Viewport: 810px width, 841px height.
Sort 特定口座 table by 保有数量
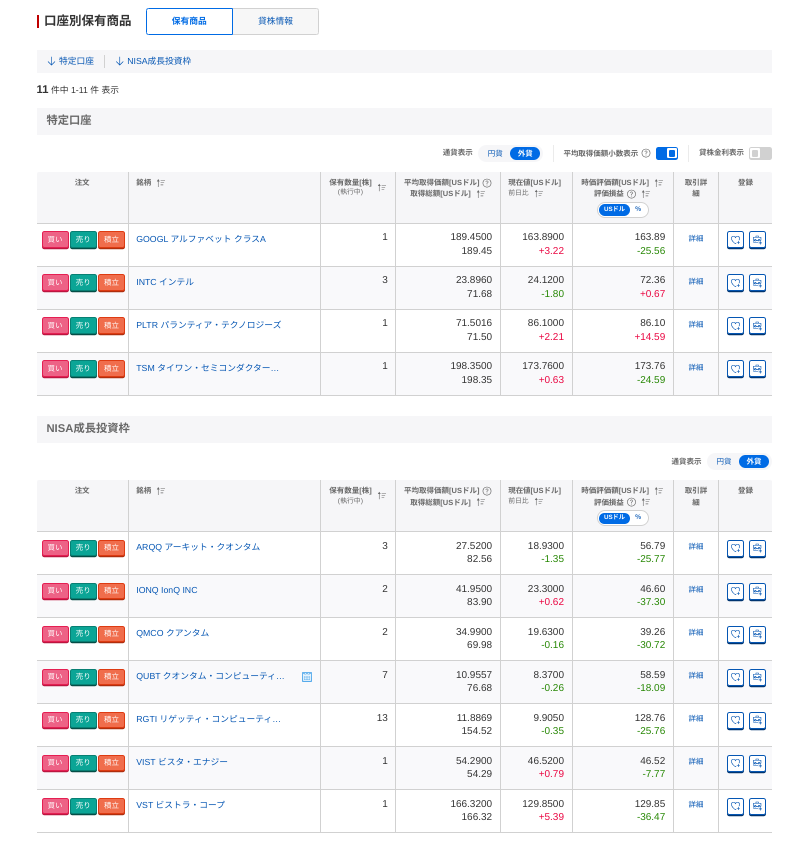(381, 187)
